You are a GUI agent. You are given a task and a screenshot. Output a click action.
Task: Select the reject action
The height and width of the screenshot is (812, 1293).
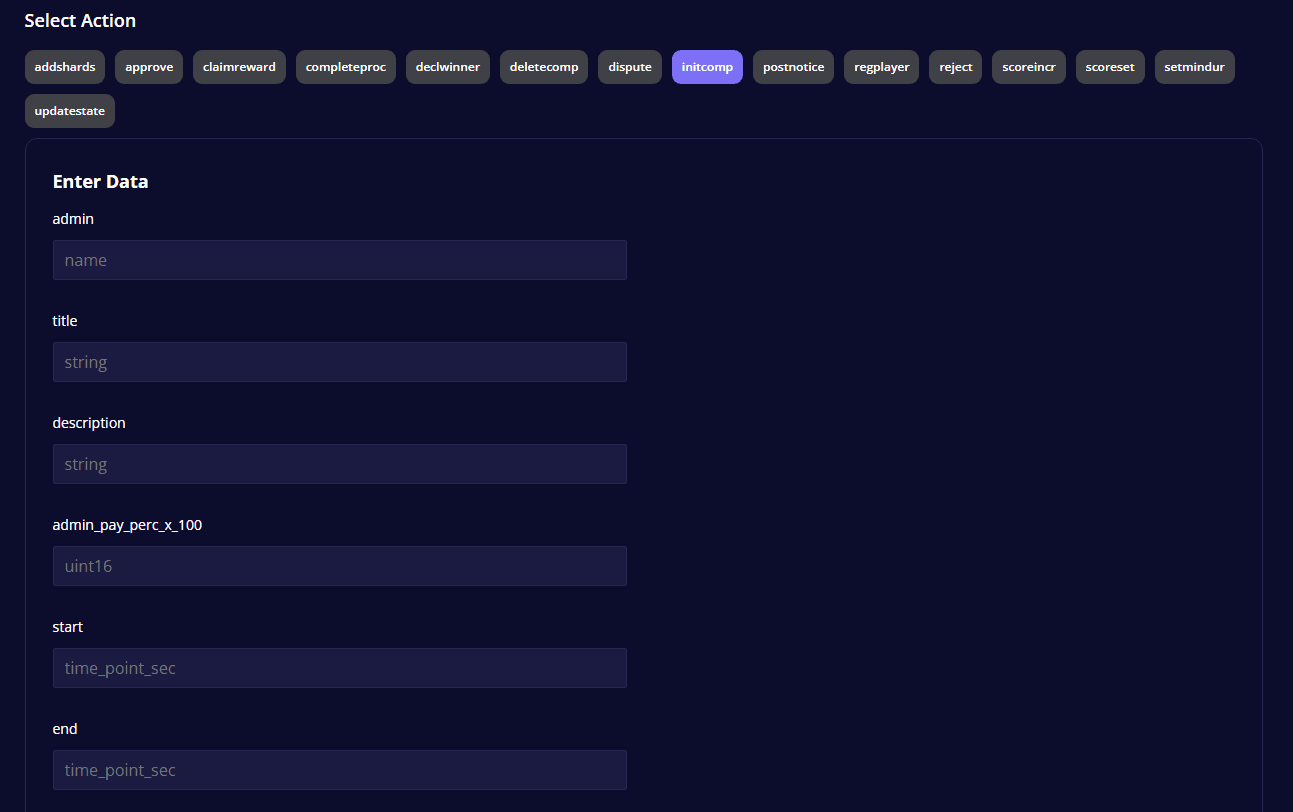955,67
